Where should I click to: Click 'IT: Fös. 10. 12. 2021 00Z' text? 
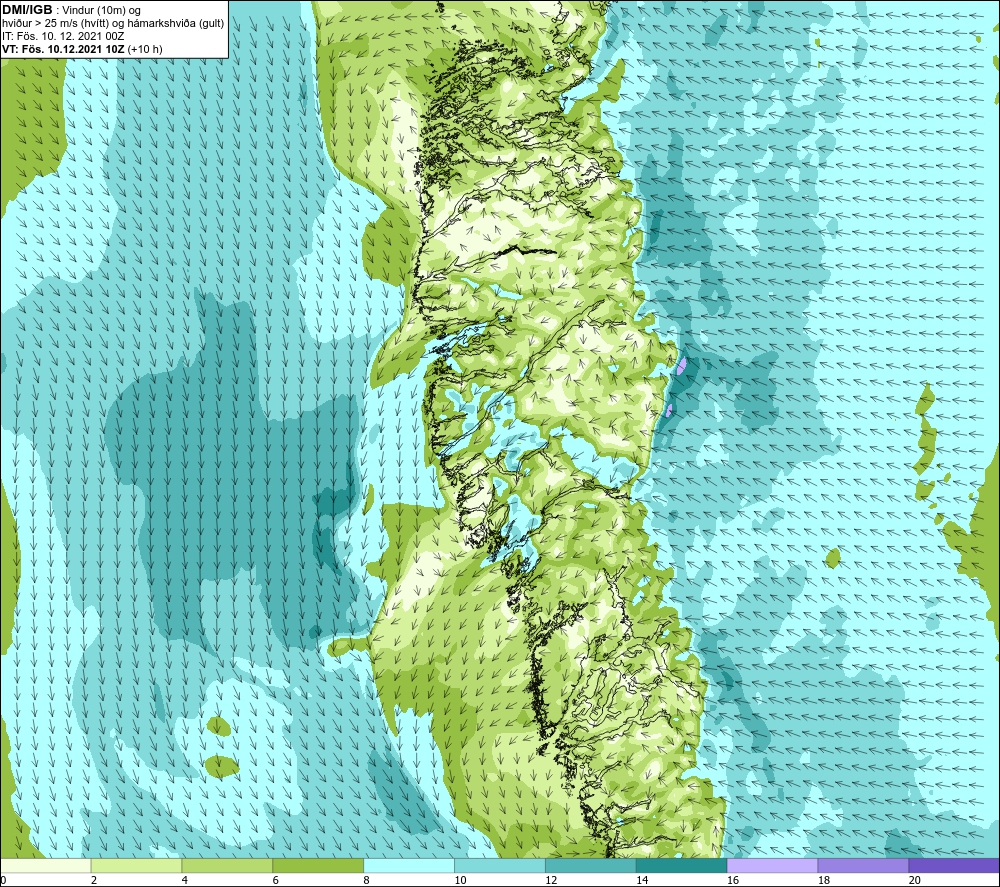click(x=63, y=36)
